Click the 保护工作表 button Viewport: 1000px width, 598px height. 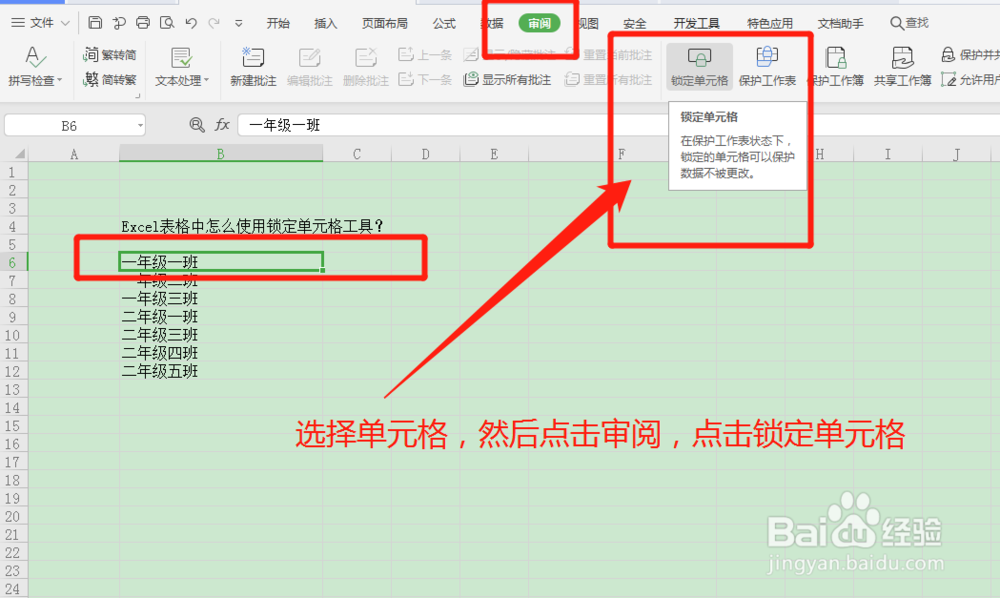767,66
